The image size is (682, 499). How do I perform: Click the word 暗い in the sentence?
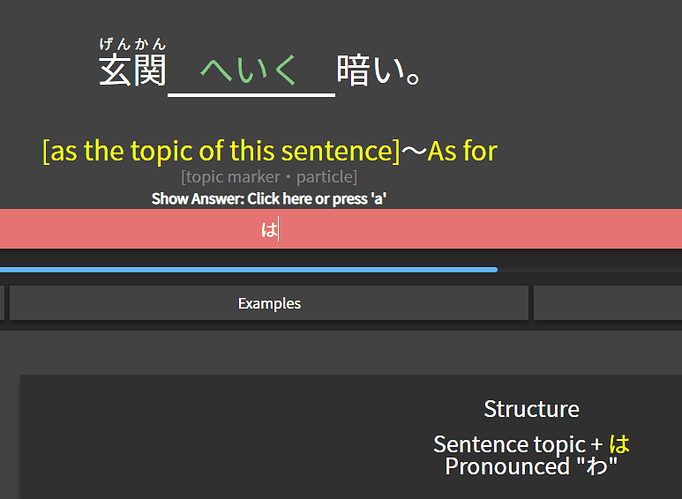371,70
